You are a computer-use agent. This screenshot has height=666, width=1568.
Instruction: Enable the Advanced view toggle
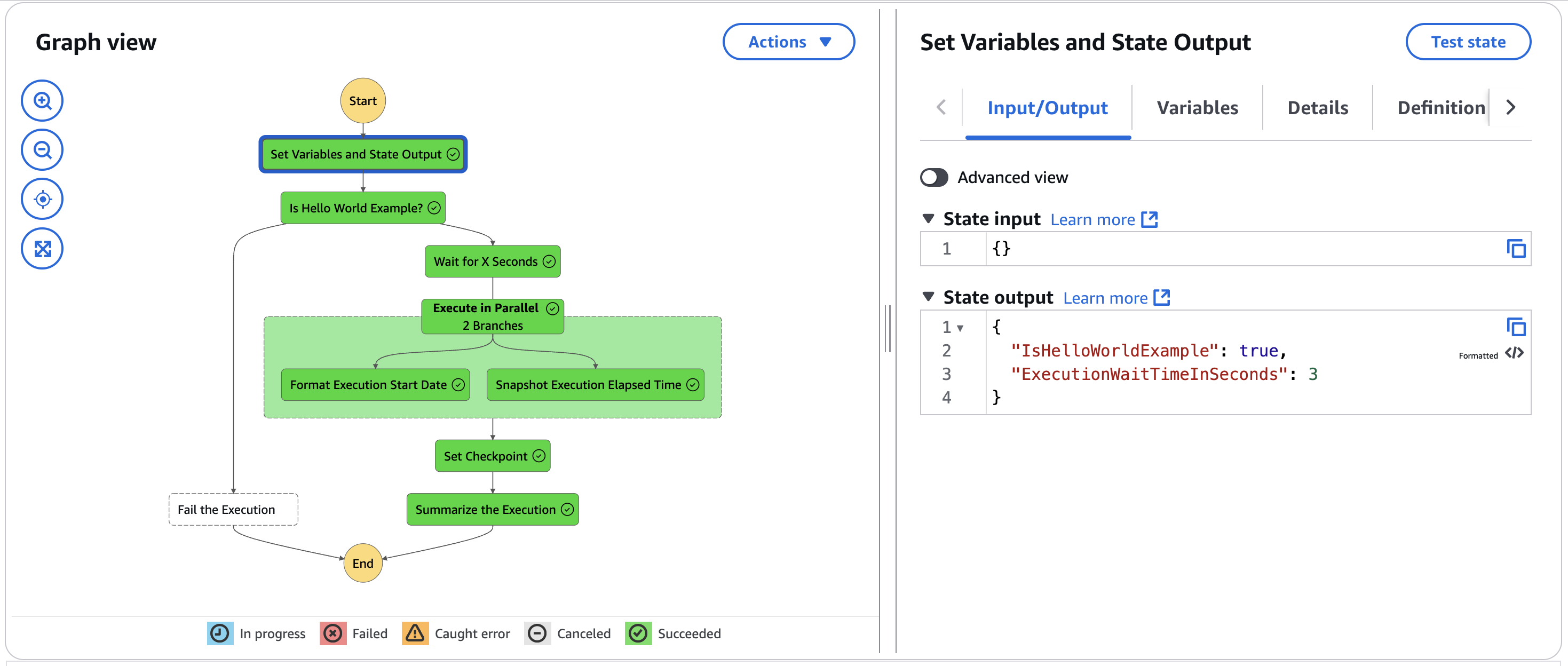pos(934,177)
